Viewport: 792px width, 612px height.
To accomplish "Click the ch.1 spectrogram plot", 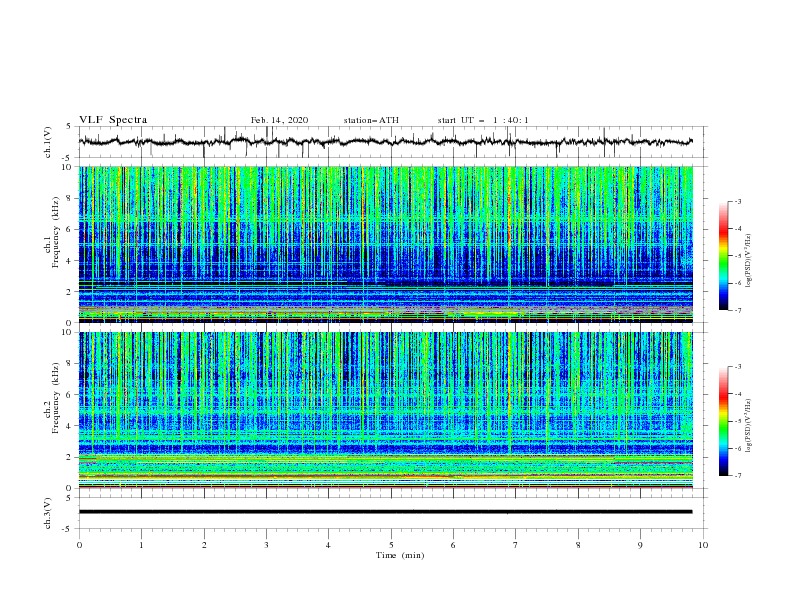I will pos(386,244).
